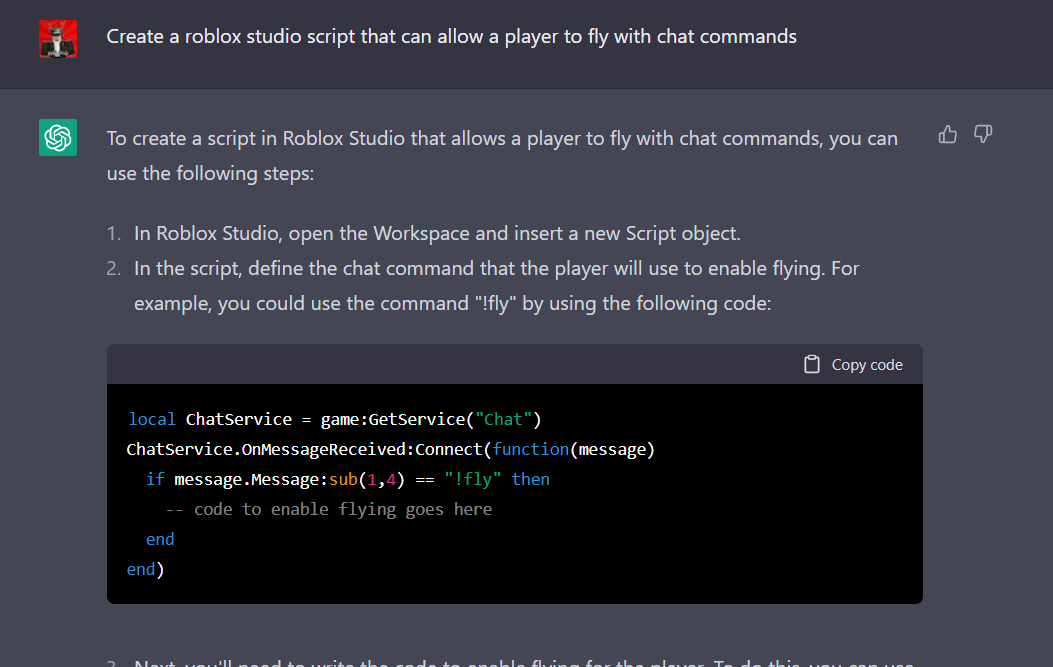
Task: Click the Copy code button
Action: pyautogui.click(x=854, y=365)
